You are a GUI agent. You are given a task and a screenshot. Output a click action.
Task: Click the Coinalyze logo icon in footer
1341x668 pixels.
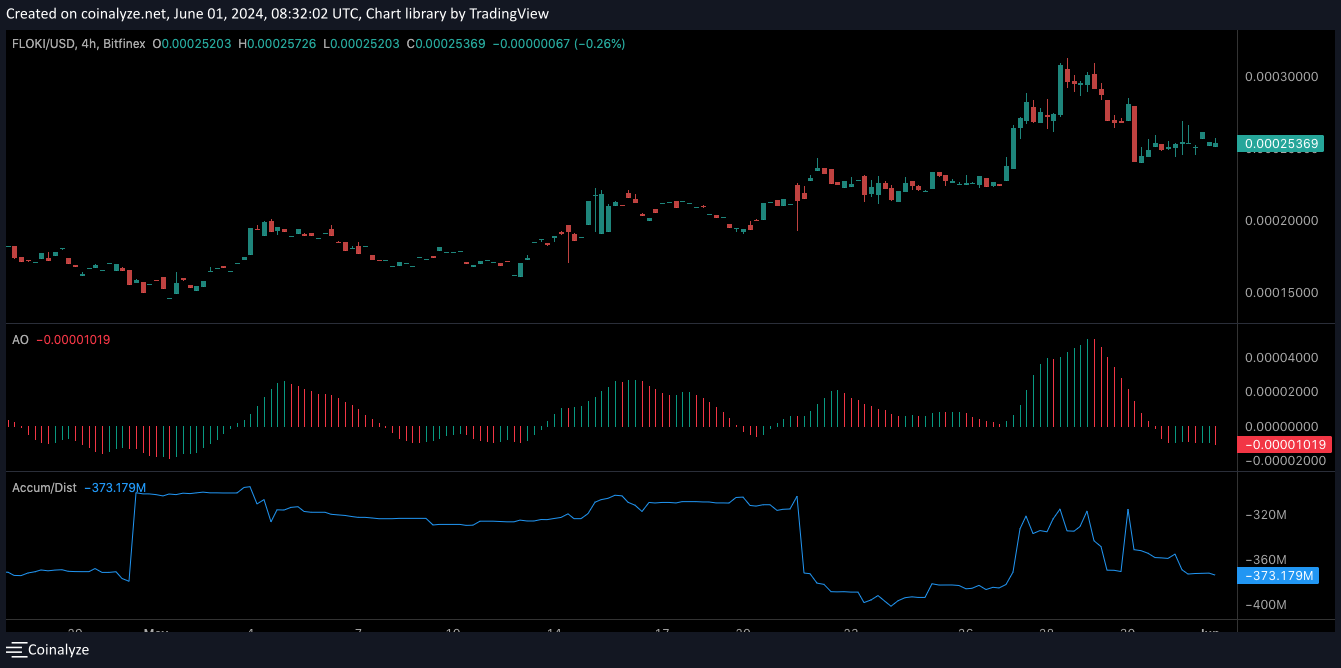coord(16,650)
